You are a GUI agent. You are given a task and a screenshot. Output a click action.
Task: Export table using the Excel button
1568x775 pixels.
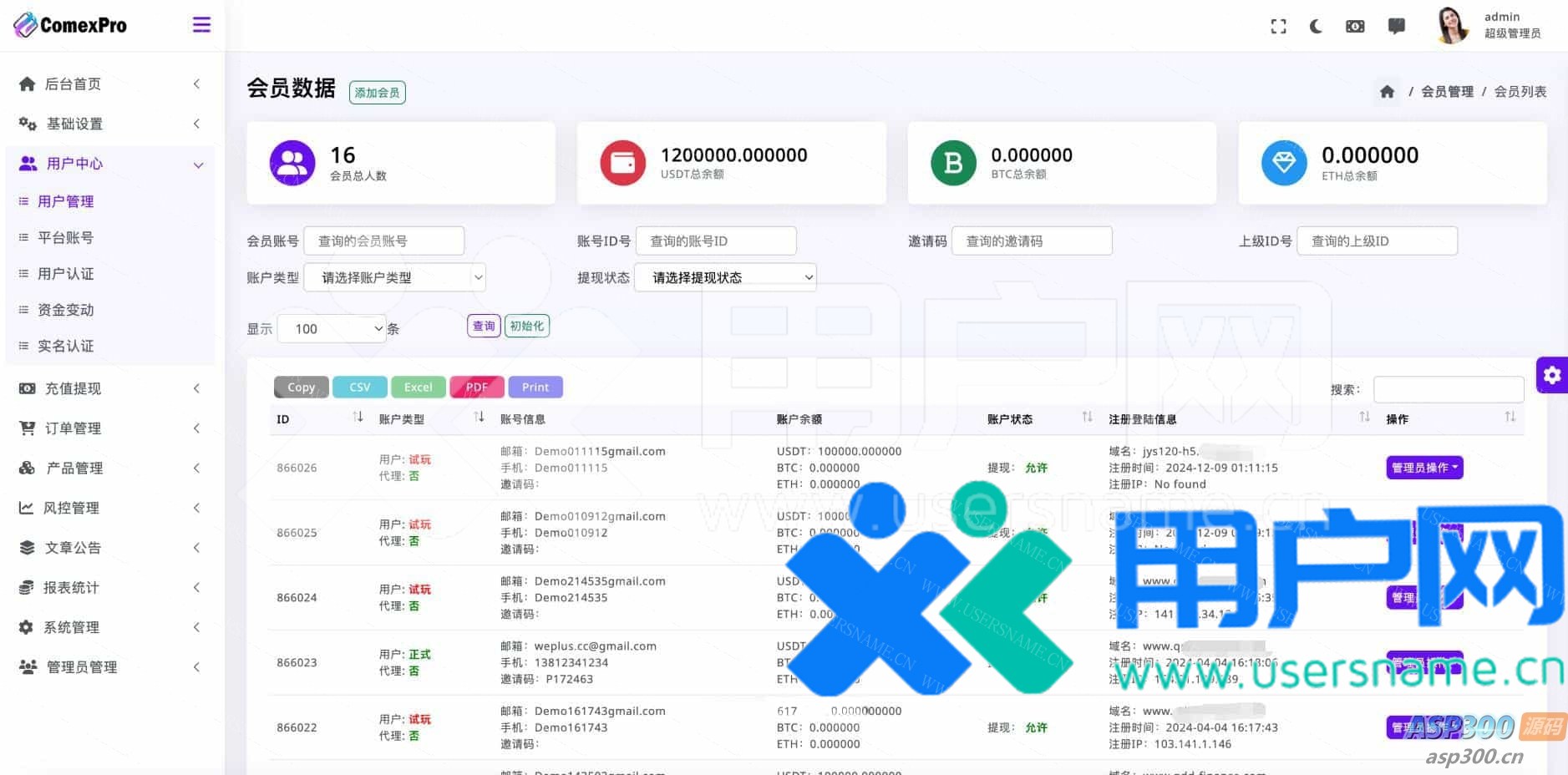(418, 387)
